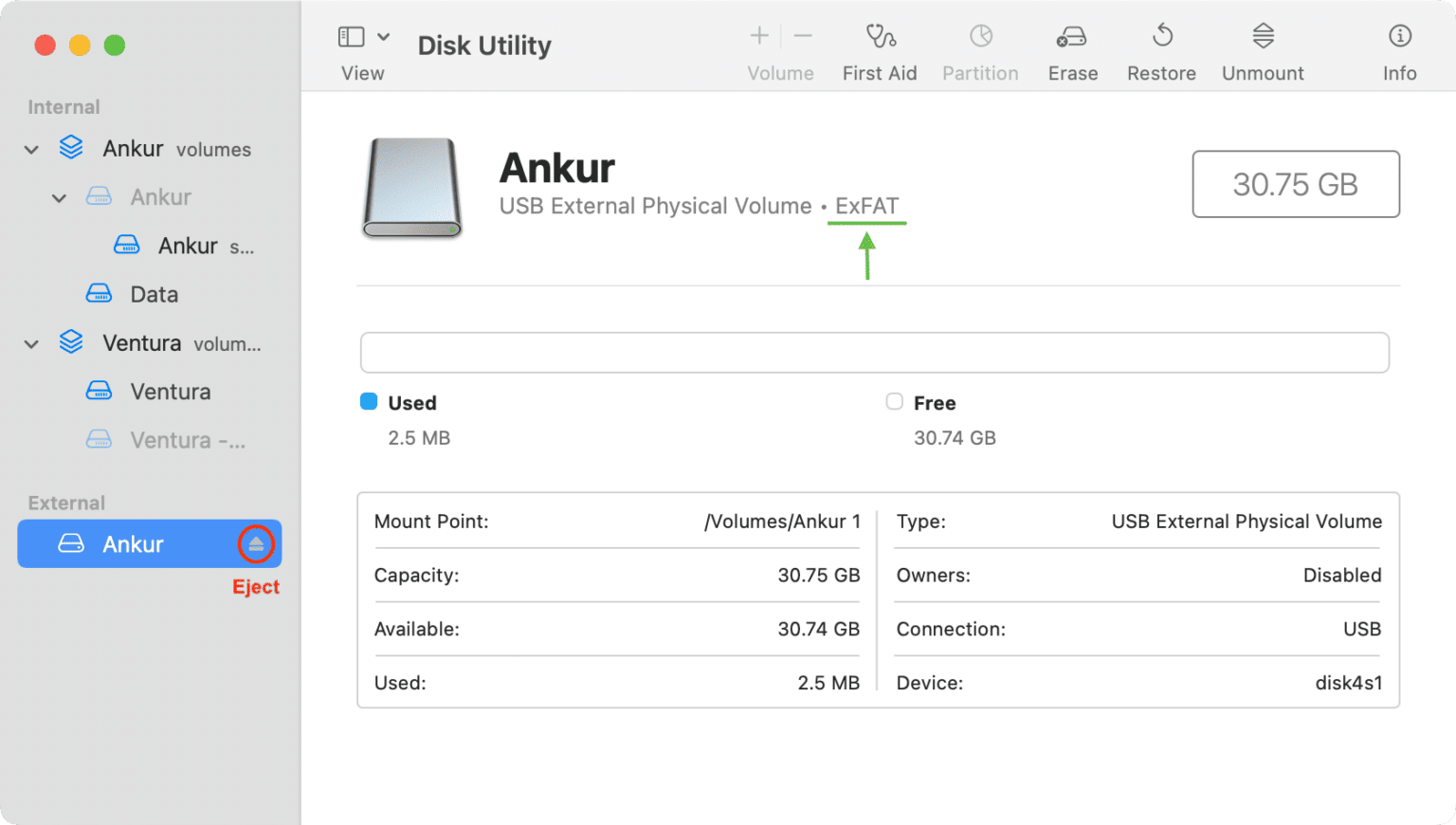Run First Aid stethoscope icon
1456x825 pixels.
click(x=880, y=36)
